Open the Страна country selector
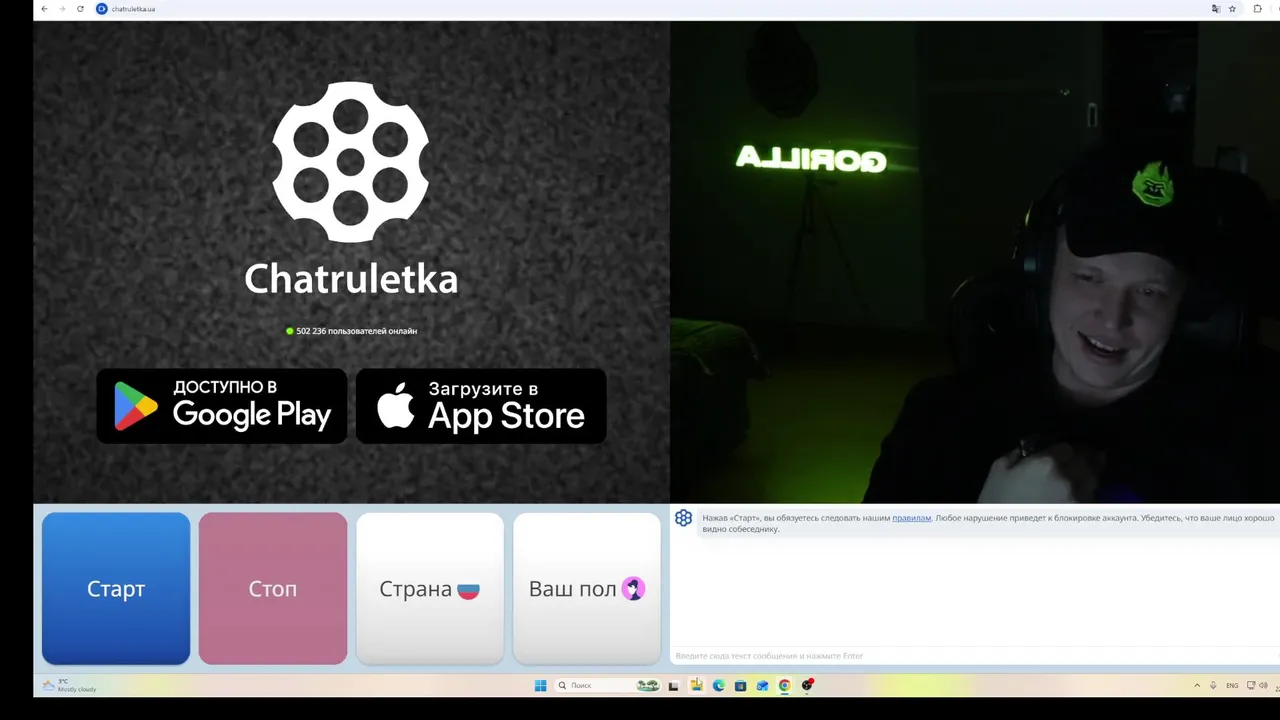The height and width of the screenshot is (720, 1280). coord(430,588)
